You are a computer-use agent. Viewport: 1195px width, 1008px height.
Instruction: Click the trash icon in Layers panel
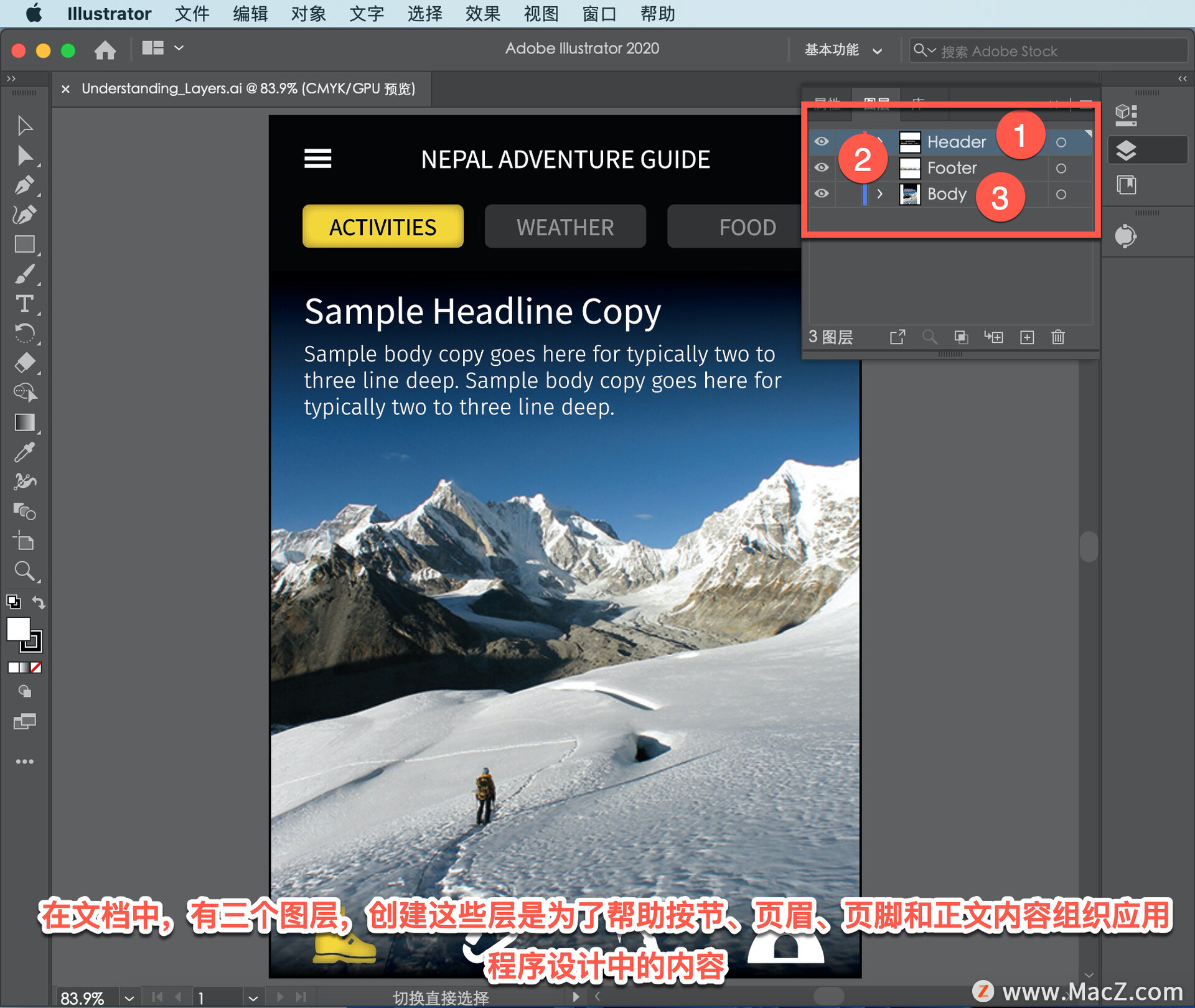pyautogui.click(x=1058, y=337)
